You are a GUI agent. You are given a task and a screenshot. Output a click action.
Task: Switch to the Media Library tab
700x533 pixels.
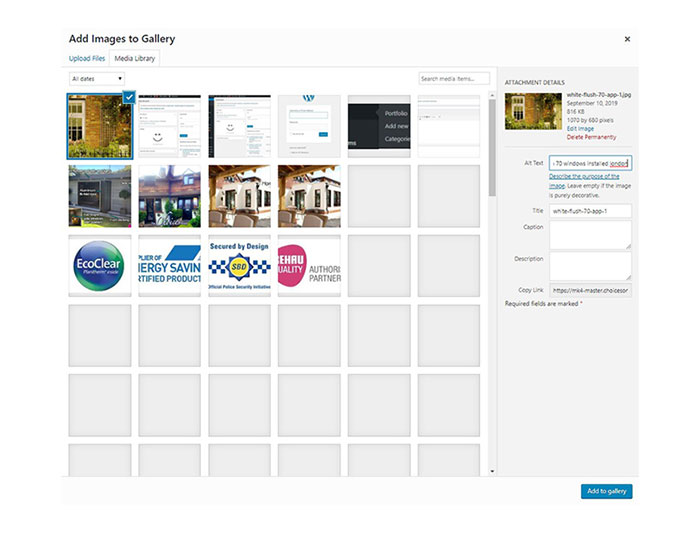point(134,58)
